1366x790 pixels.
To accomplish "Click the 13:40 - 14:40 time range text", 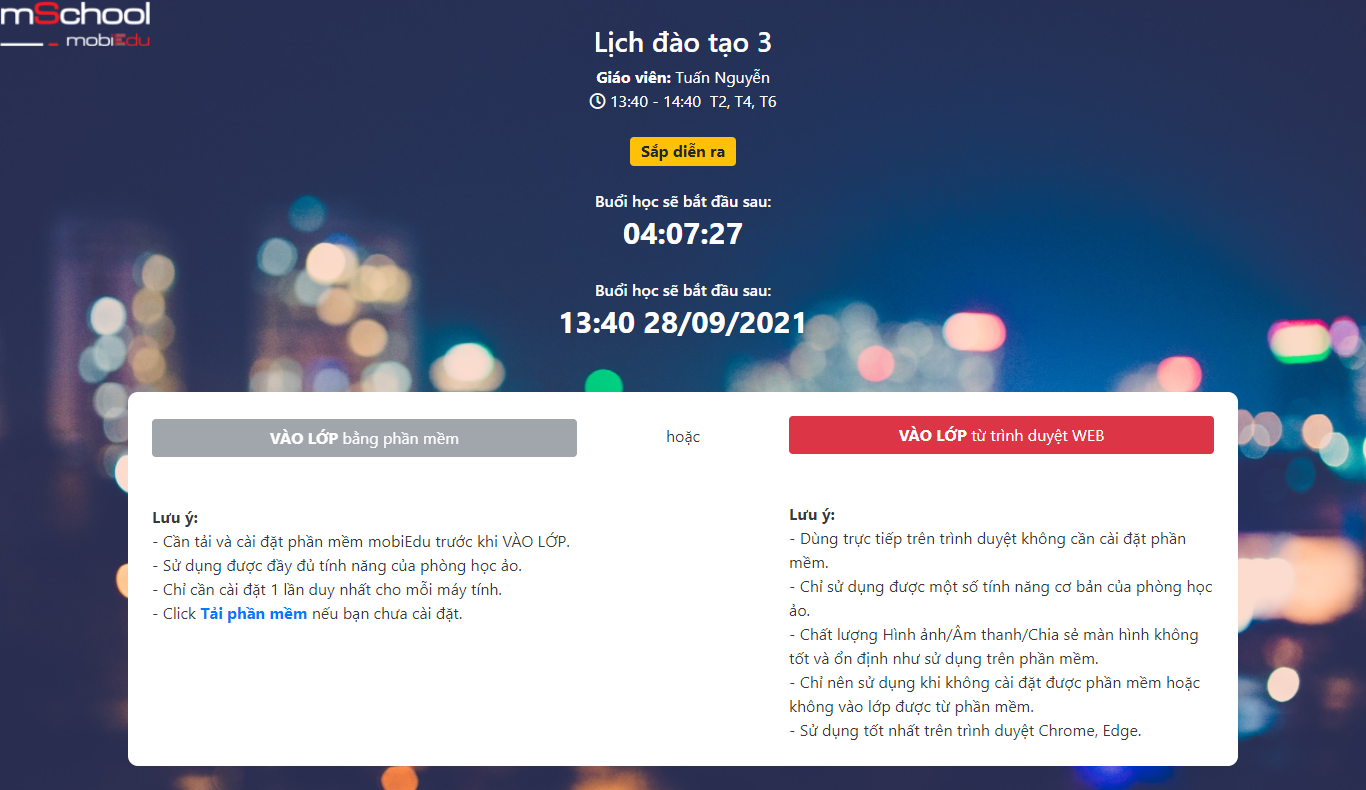I will [x=656, y=102].
